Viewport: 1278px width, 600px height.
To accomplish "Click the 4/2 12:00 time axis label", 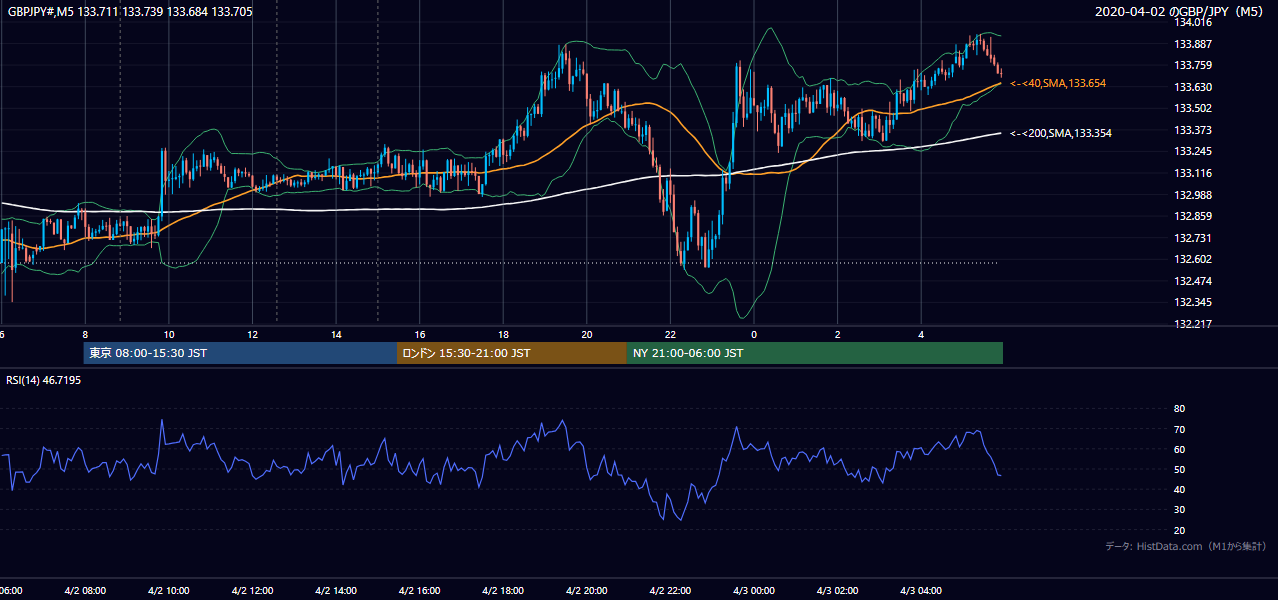I will pyautogui.click(x=252, y=591).
